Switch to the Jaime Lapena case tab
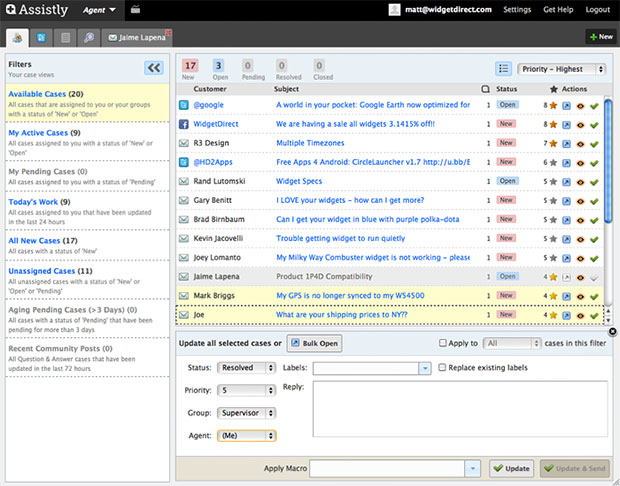 136,38
